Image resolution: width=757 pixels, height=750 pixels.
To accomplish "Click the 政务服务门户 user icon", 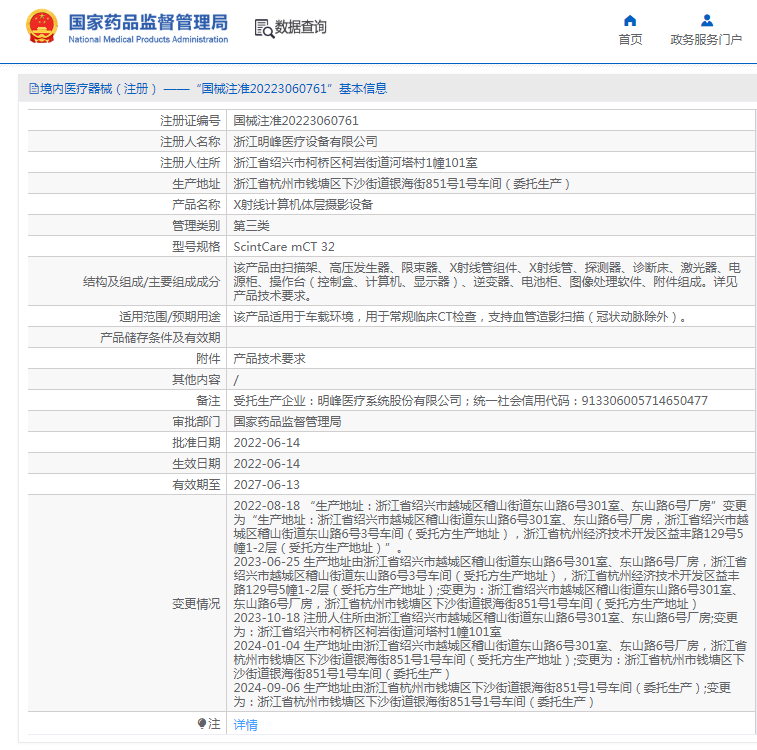I will pos(707,20).
